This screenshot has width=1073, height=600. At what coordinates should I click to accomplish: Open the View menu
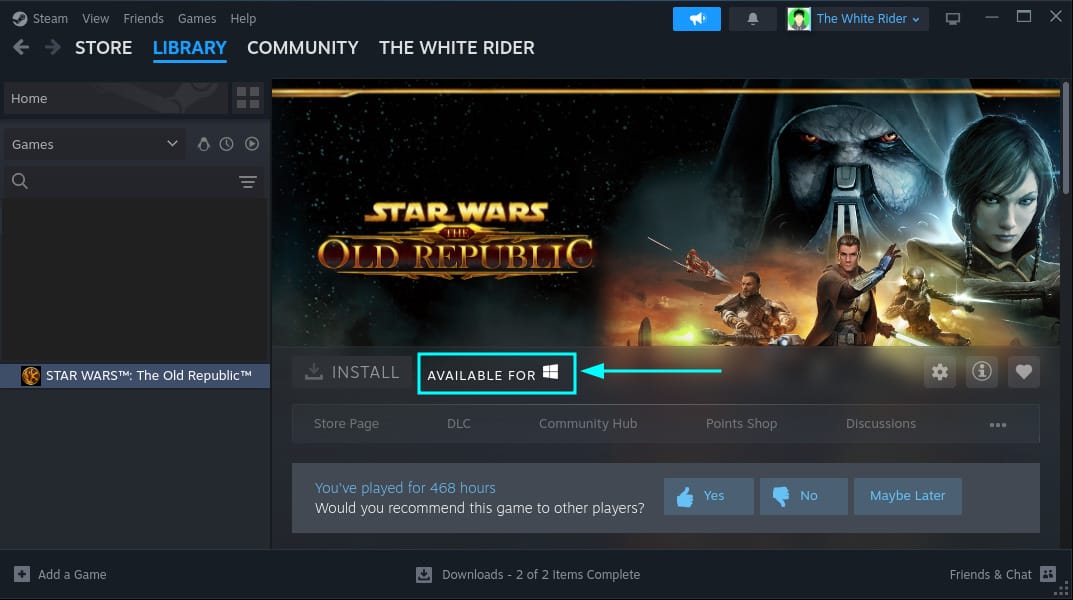click(95, 18)
